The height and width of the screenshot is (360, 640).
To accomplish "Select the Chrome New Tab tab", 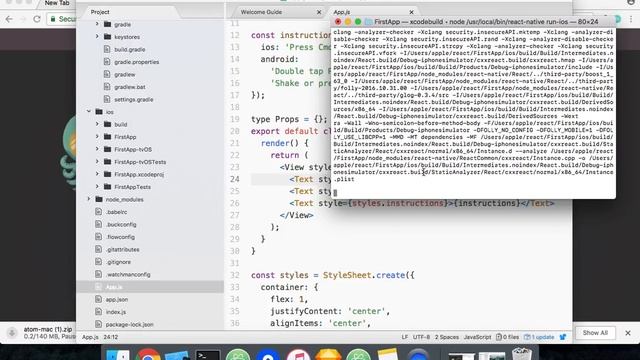I will pyautogui.click(x=57, y=3).
